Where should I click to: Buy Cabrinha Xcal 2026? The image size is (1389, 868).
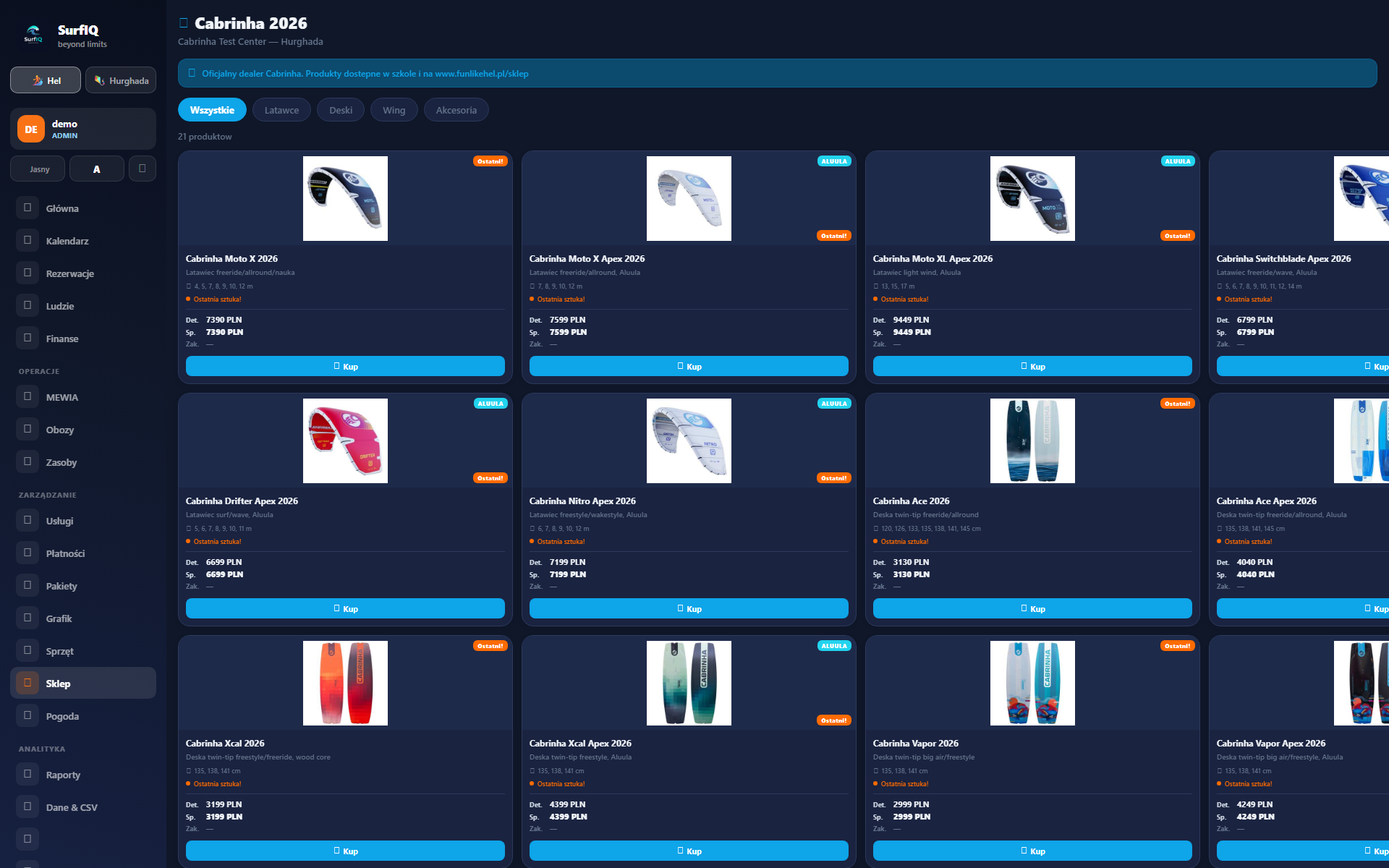pos(345,851)
